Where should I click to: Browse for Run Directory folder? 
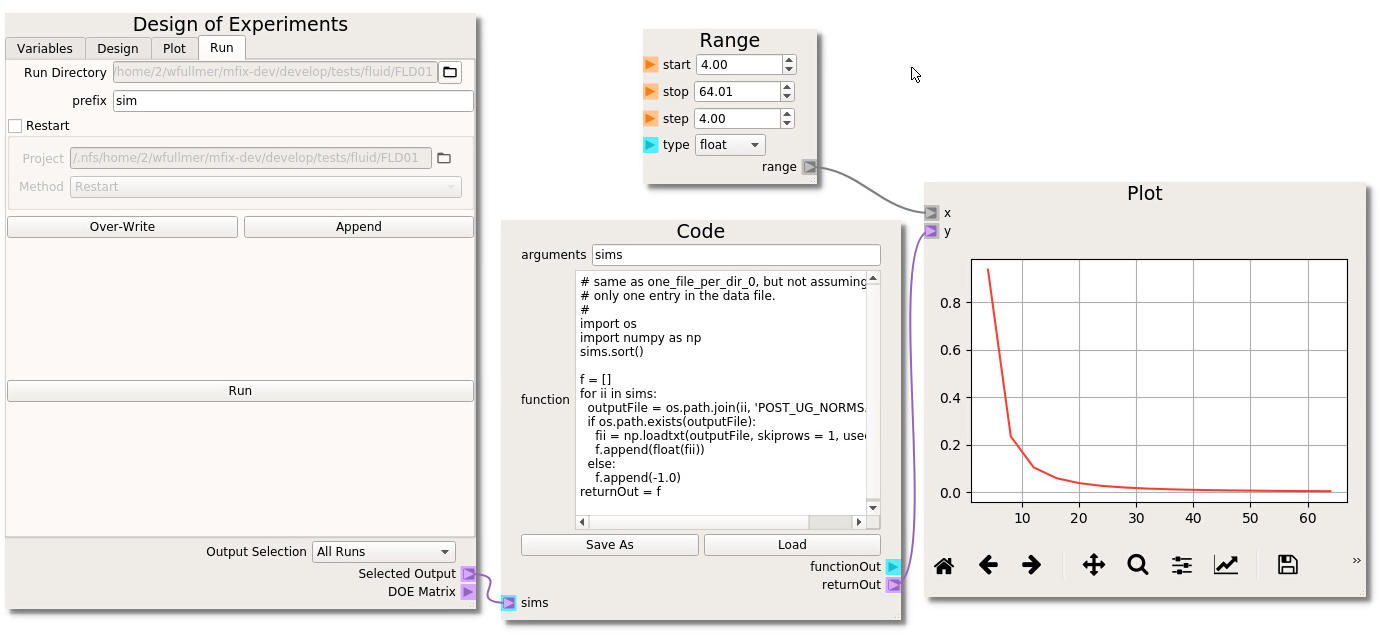450,72
